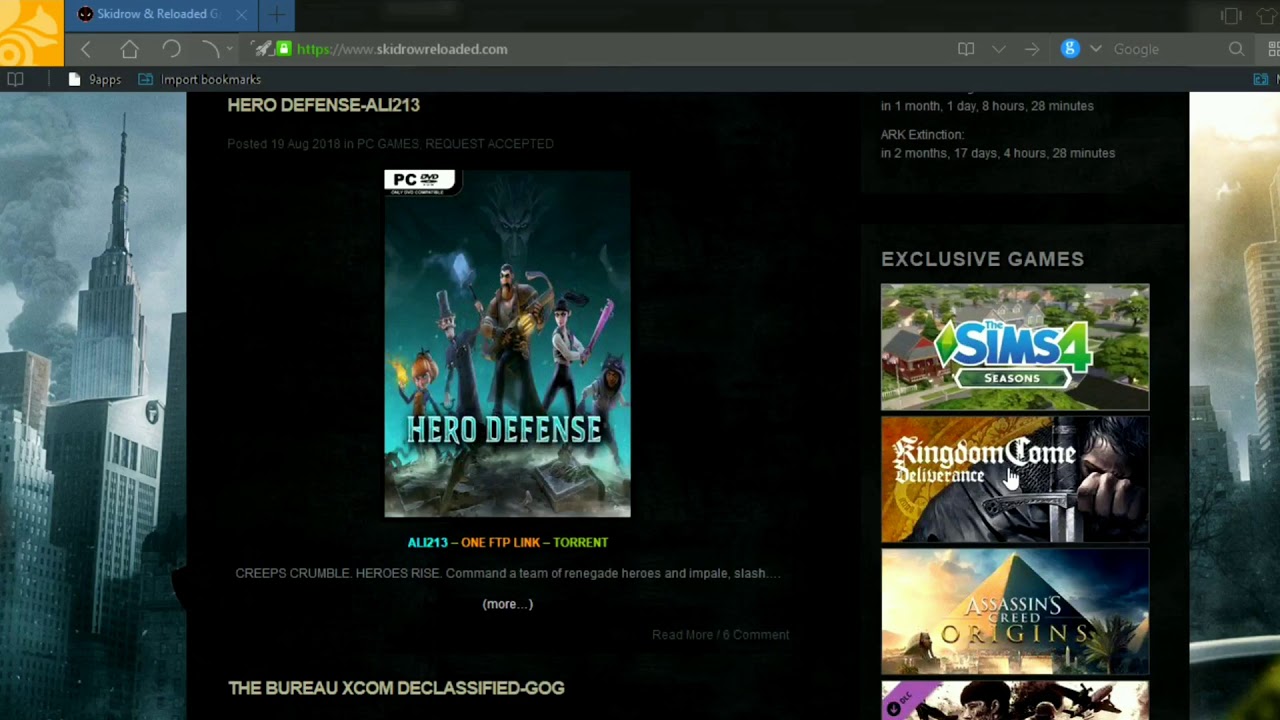Click the folder icon at bookmarks bar right end
Image resolution: width=1280 pixels, height=720 pixels.
click(1260, 79)
